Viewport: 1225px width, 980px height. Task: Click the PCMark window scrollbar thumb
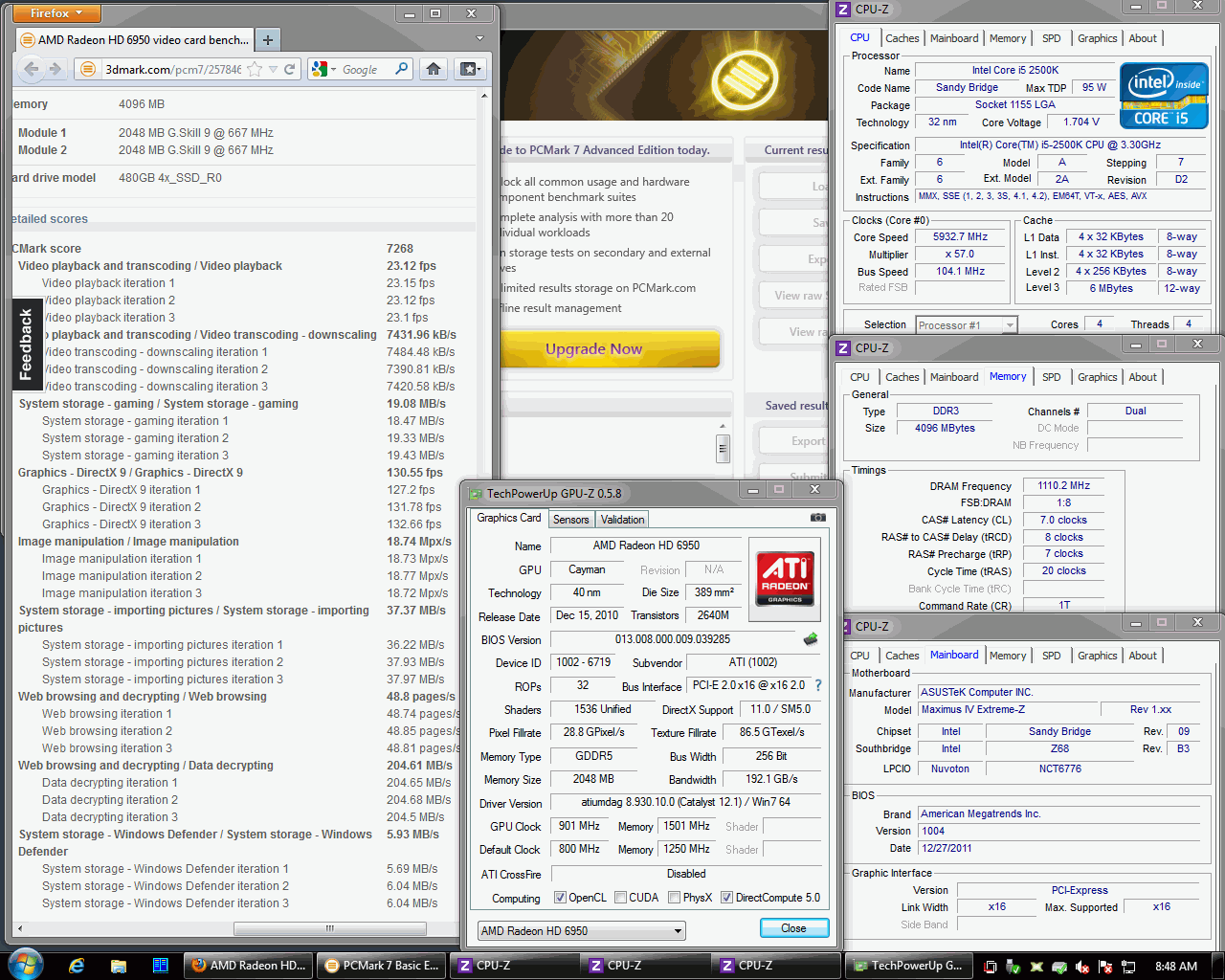coord(723,448)
